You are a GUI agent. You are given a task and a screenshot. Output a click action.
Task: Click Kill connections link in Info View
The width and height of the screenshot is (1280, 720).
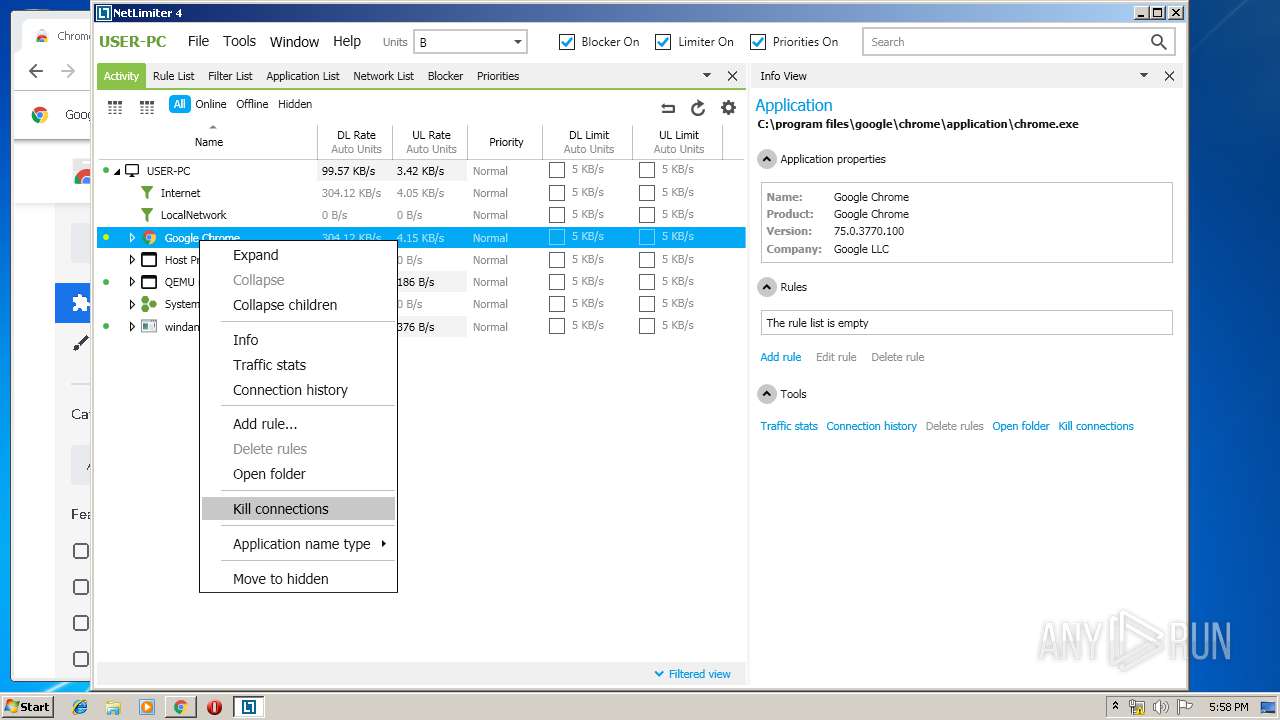(1096, 426)
